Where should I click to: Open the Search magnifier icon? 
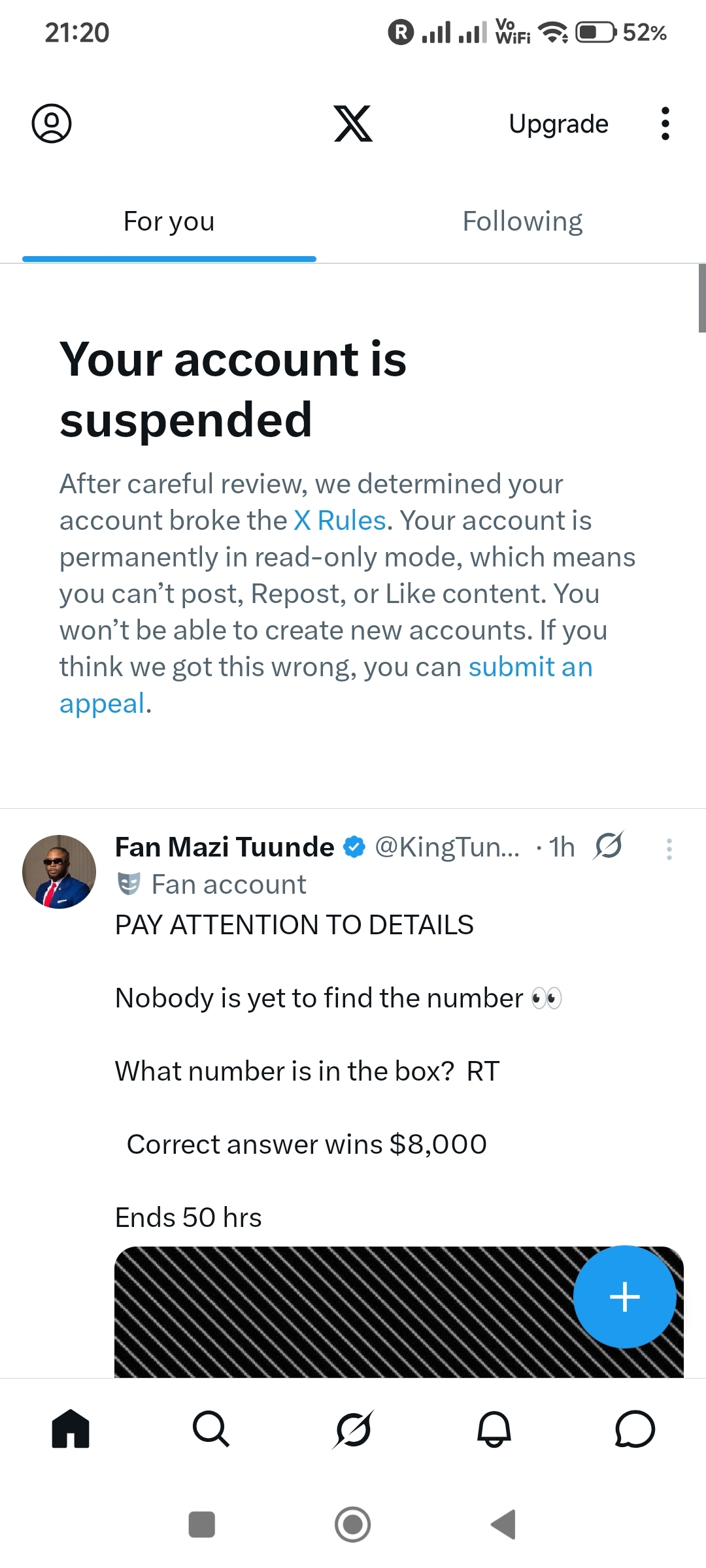point(211,1429)
